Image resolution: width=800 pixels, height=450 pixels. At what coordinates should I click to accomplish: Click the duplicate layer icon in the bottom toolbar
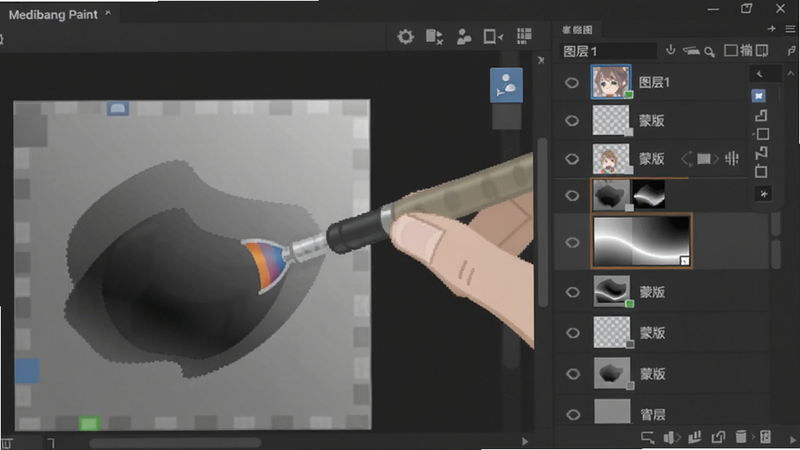click(x=718, y=437)
